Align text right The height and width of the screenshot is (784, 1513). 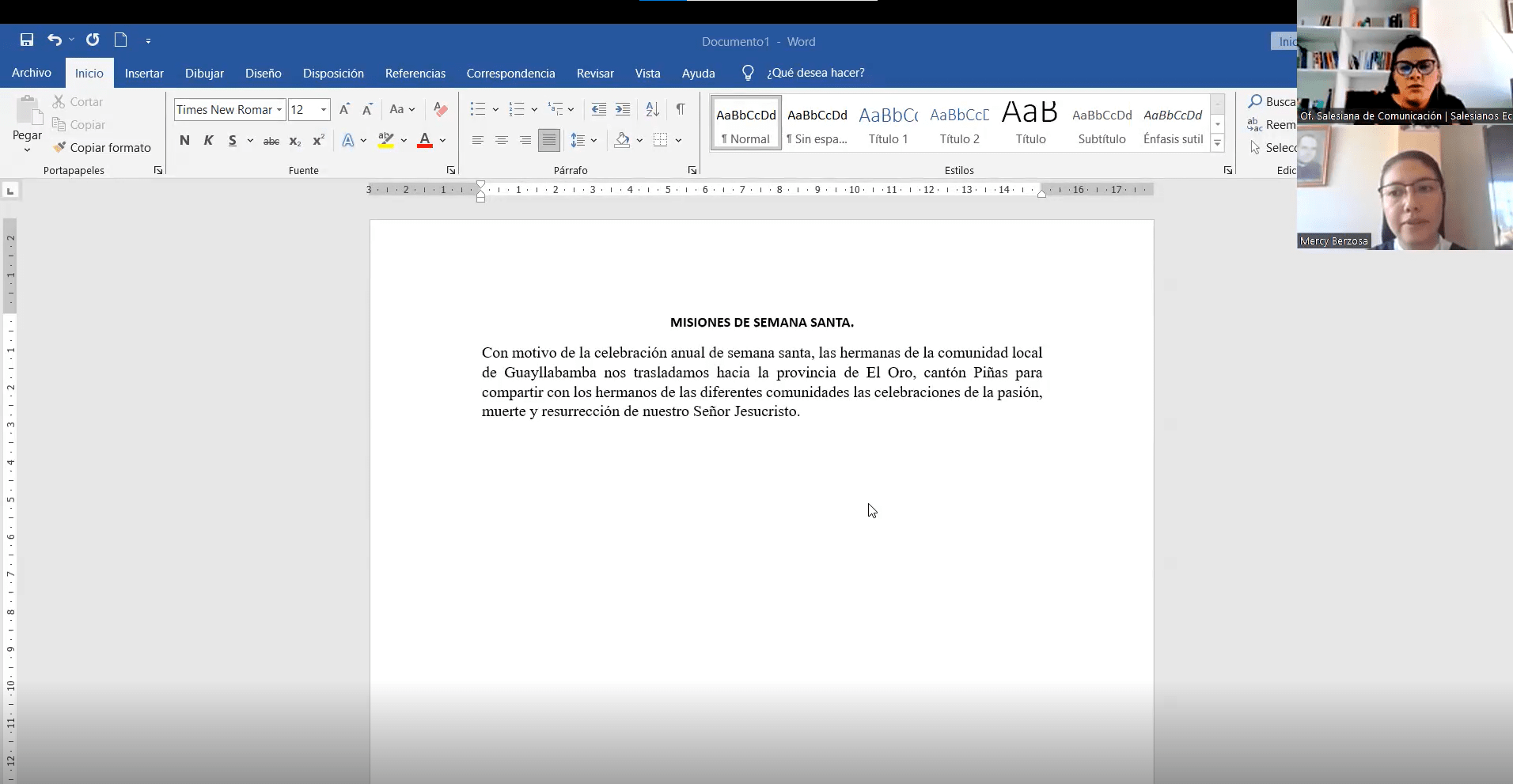(525, 140)
